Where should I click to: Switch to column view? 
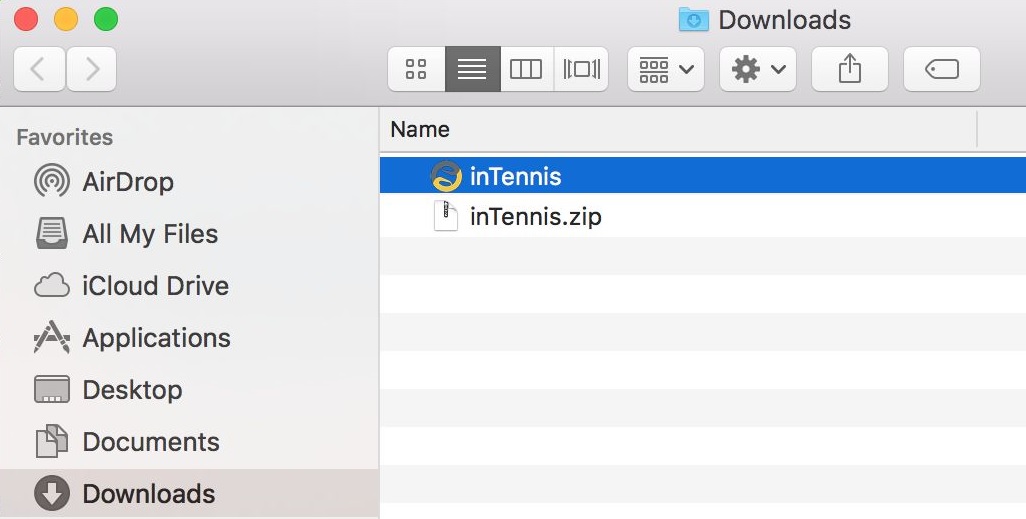(527, 69)
